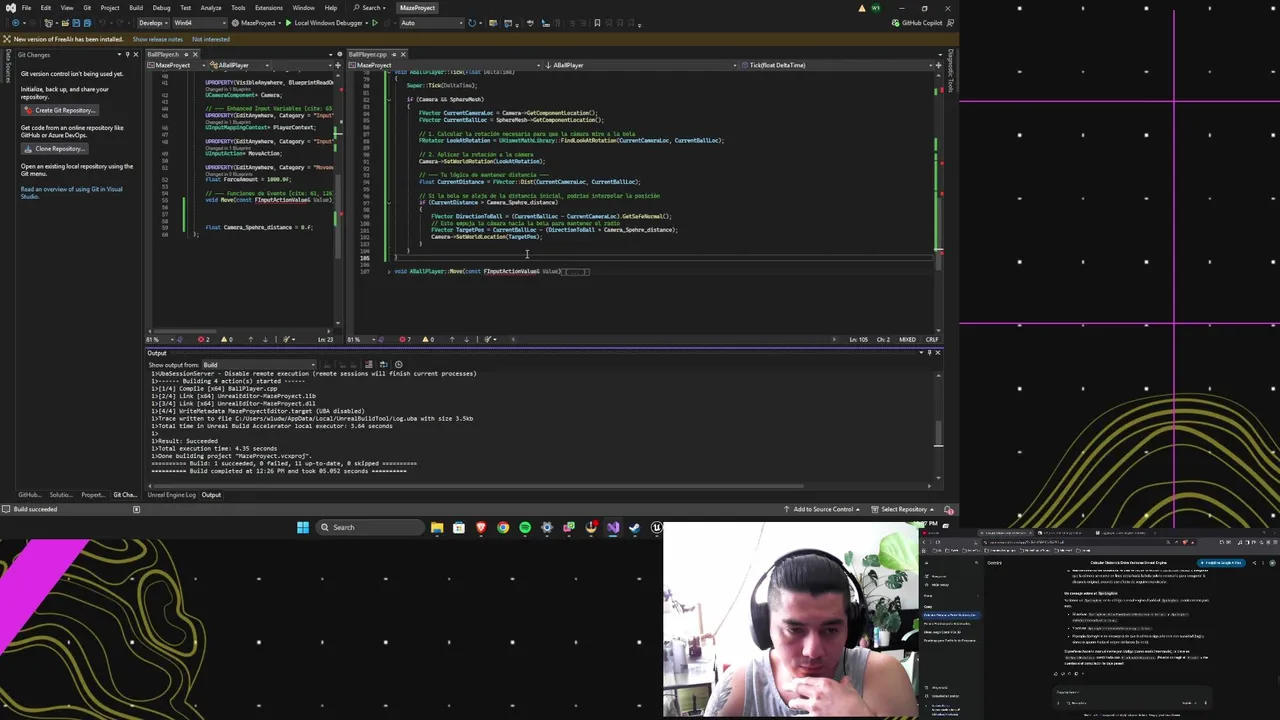Click the navigate backward arrow in toolbar
The height and width of the screenshot is (720, 1280).
point(16,23)
